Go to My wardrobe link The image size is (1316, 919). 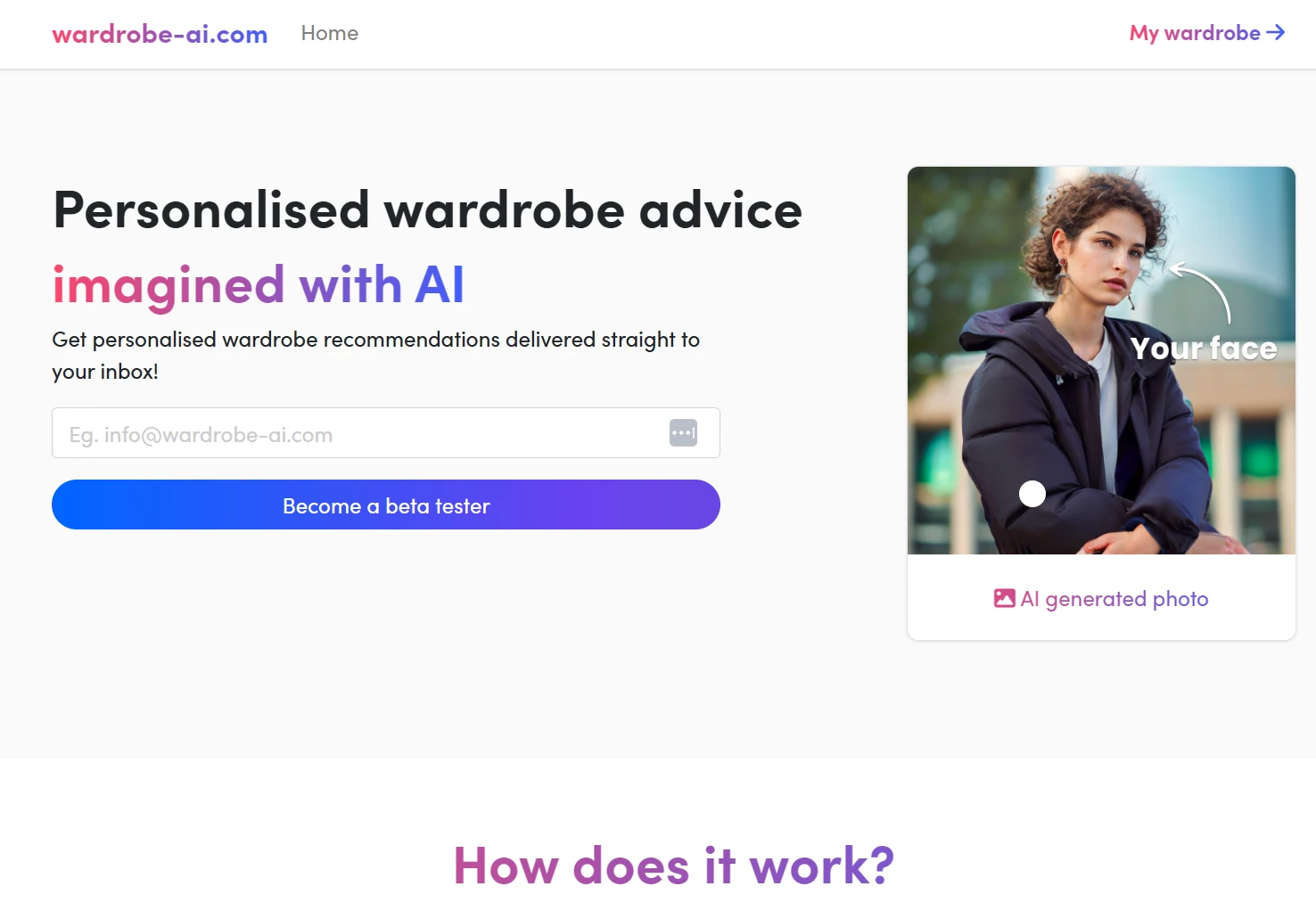click(1207, 33)
